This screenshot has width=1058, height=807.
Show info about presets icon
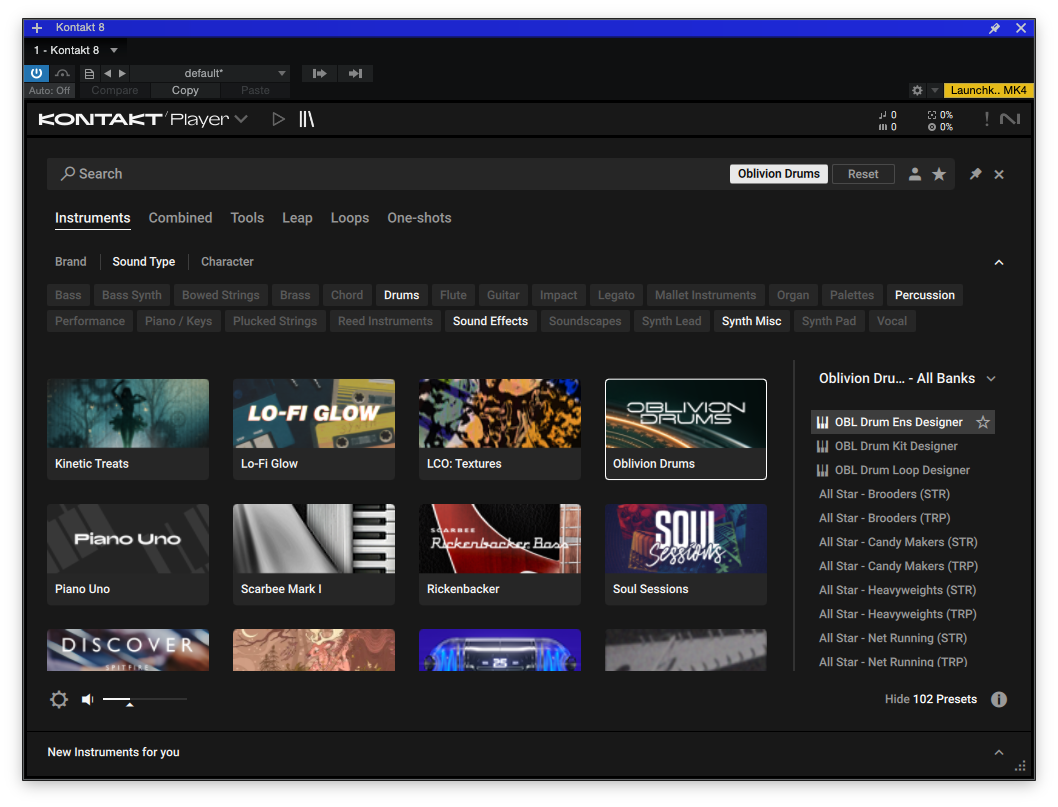tap(999, 699)
